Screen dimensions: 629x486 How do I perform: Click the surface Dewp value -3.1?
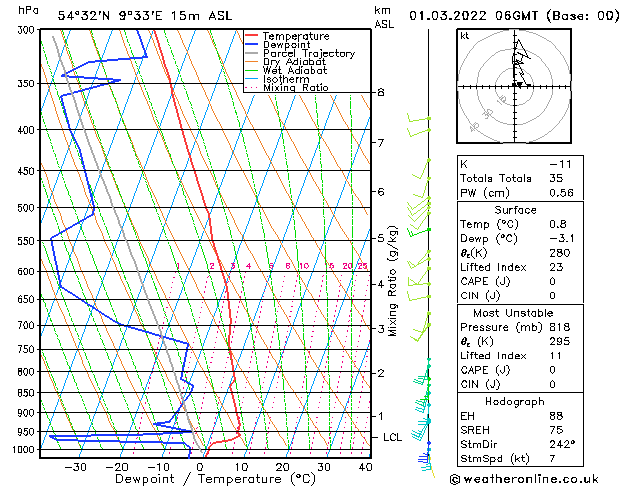click(562, 238)
